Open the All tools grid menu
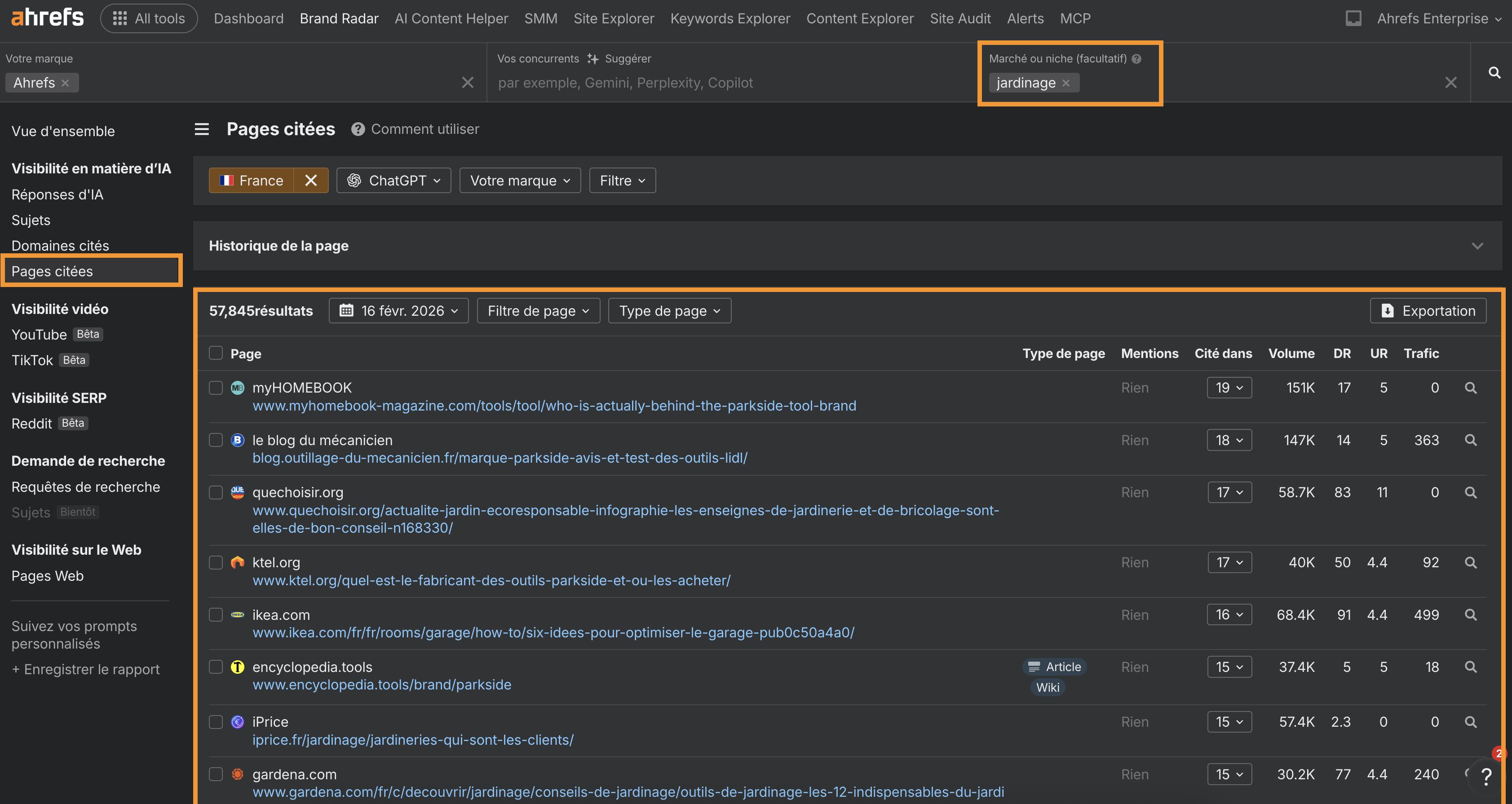 click(x=149, y=18)
